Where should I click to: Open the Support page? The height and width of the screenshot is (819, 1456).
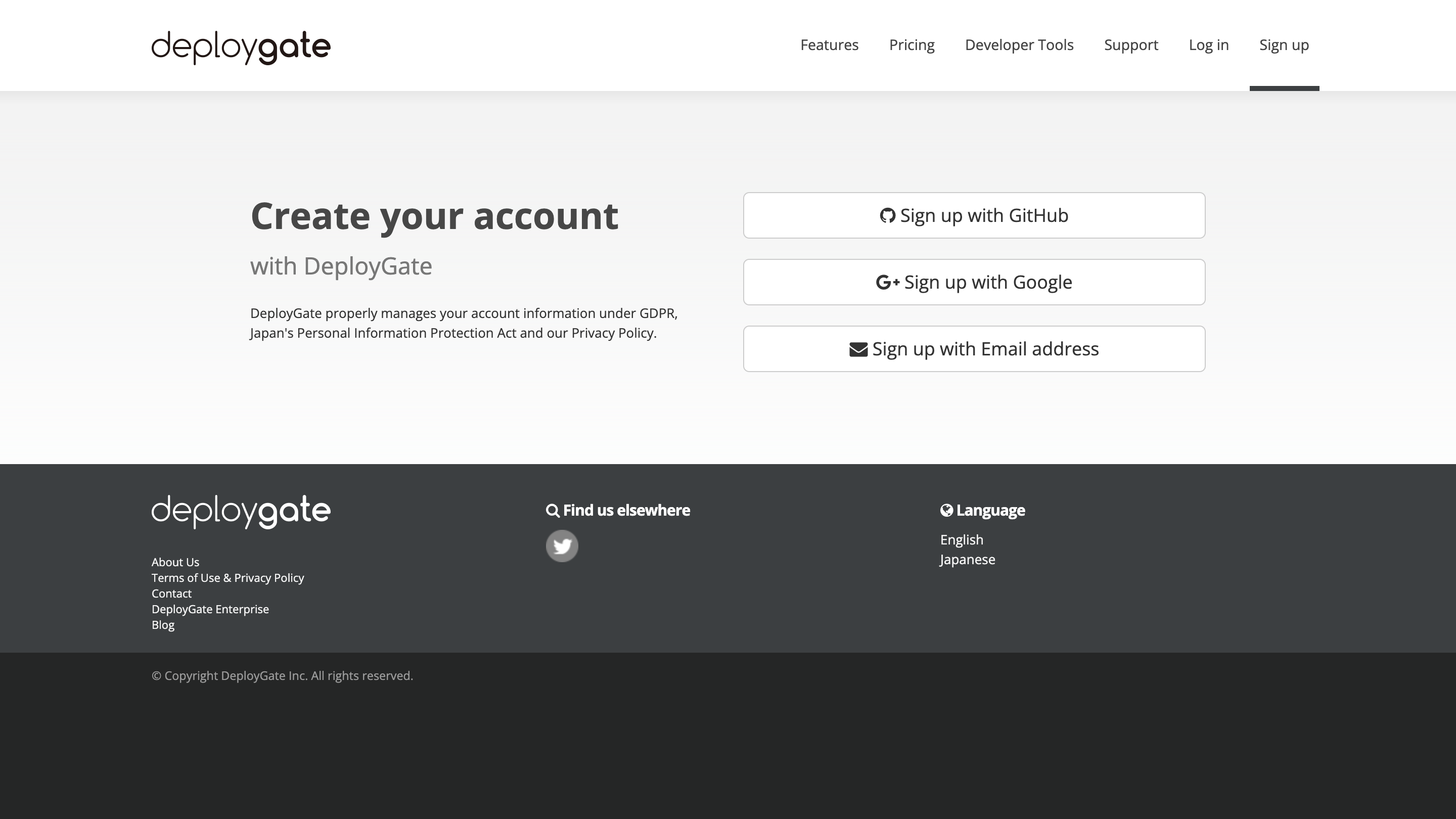[x=1131, y=44]
